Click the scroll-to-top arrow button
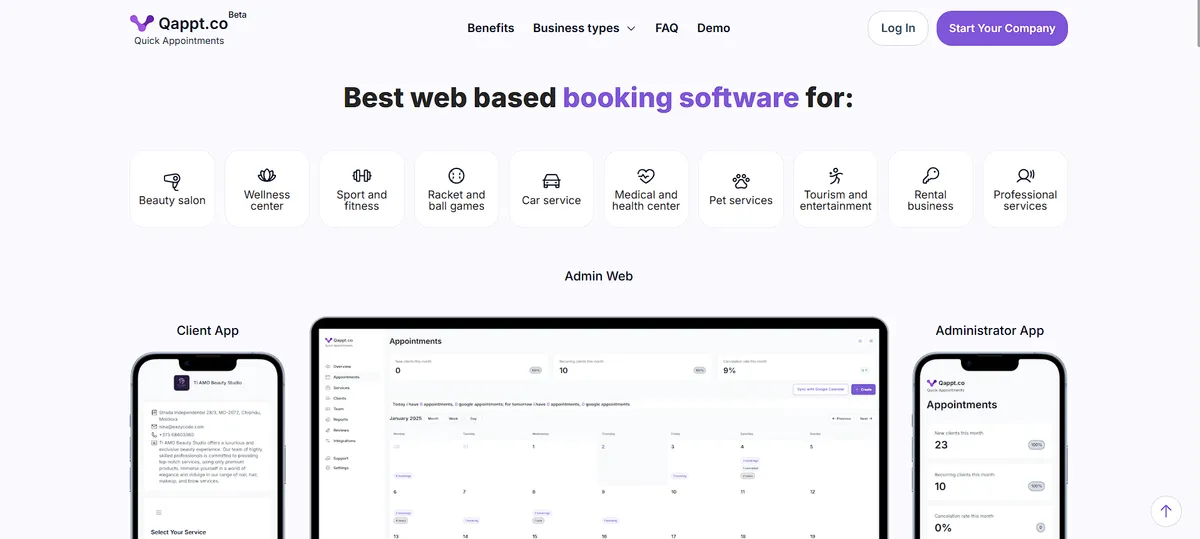The image size is (1200, 539). coord(1166,511)
